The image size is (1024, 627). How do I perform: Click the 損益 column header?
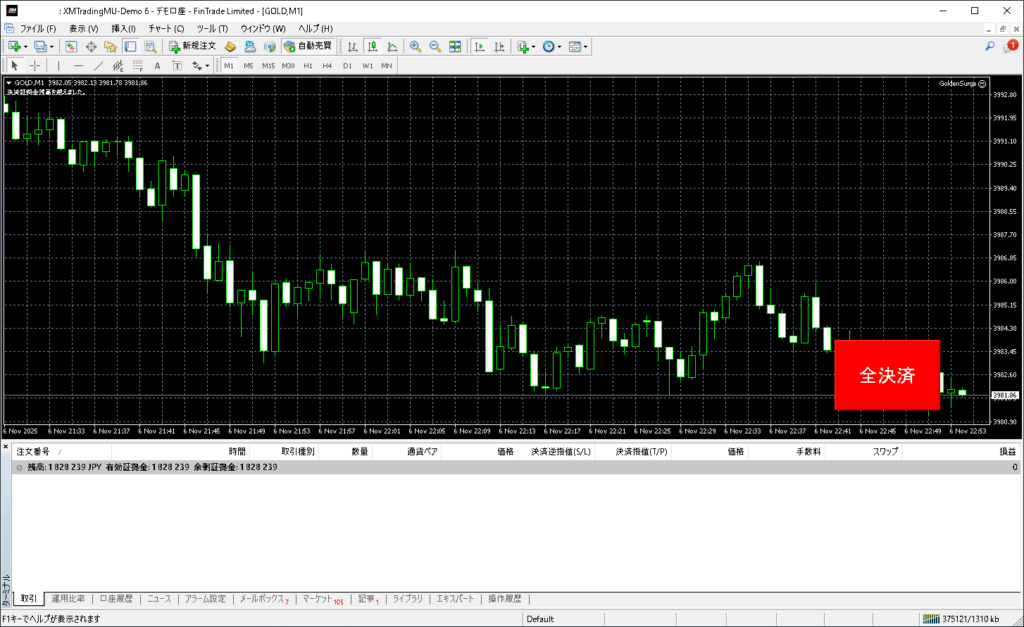point(1007,452)
